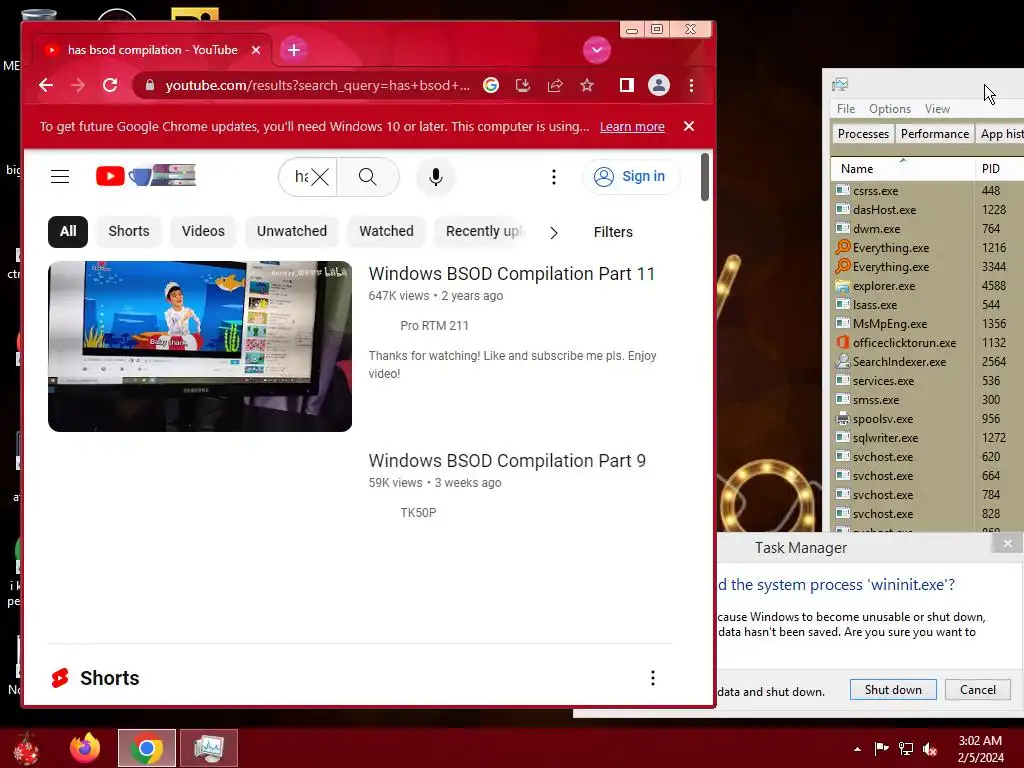Image resolution: width=1024 pixels, height=768 pixels.
Task: Click the YouTube address bar URL
Action: point(317,85)
